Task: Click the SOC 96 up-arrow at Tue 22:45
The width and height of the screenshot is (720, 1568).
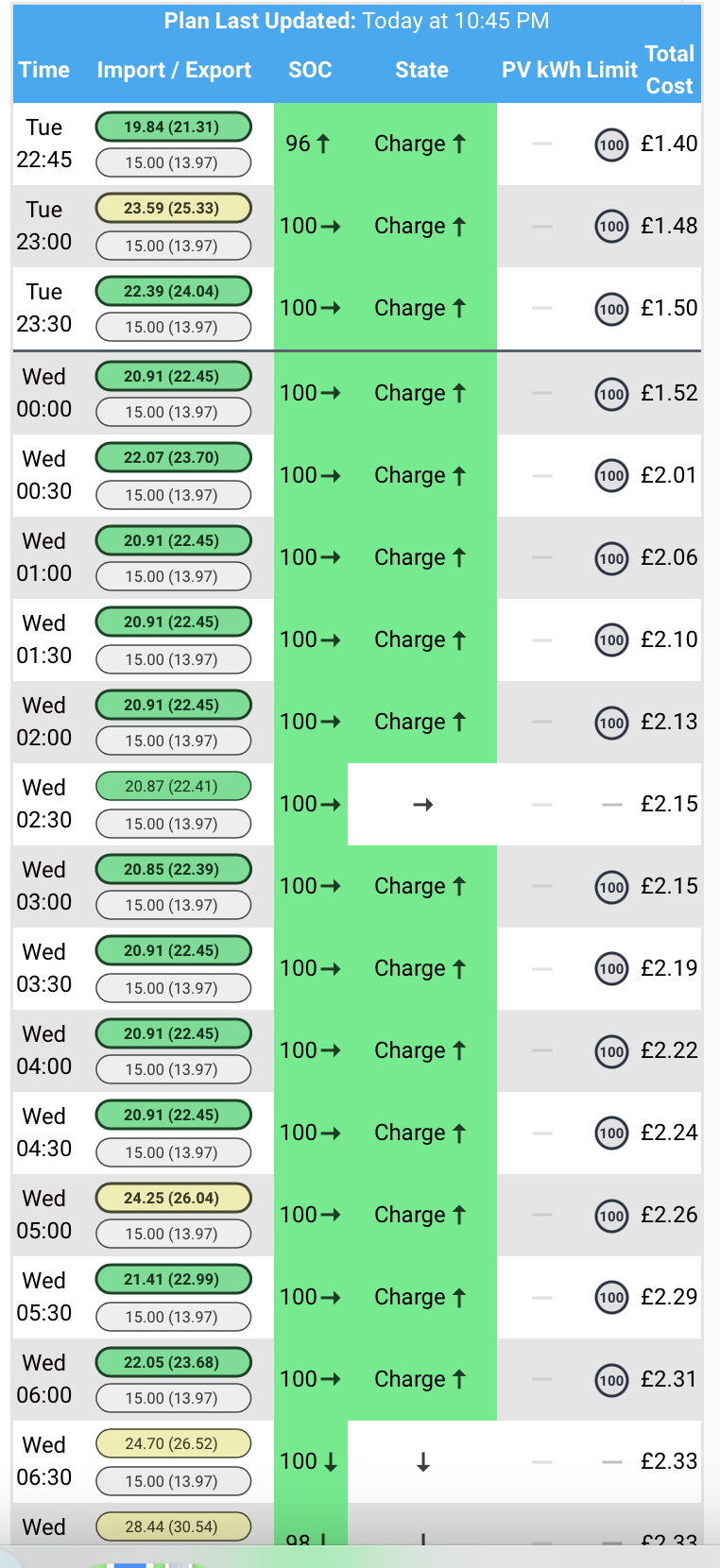Action: click(308, 144)
